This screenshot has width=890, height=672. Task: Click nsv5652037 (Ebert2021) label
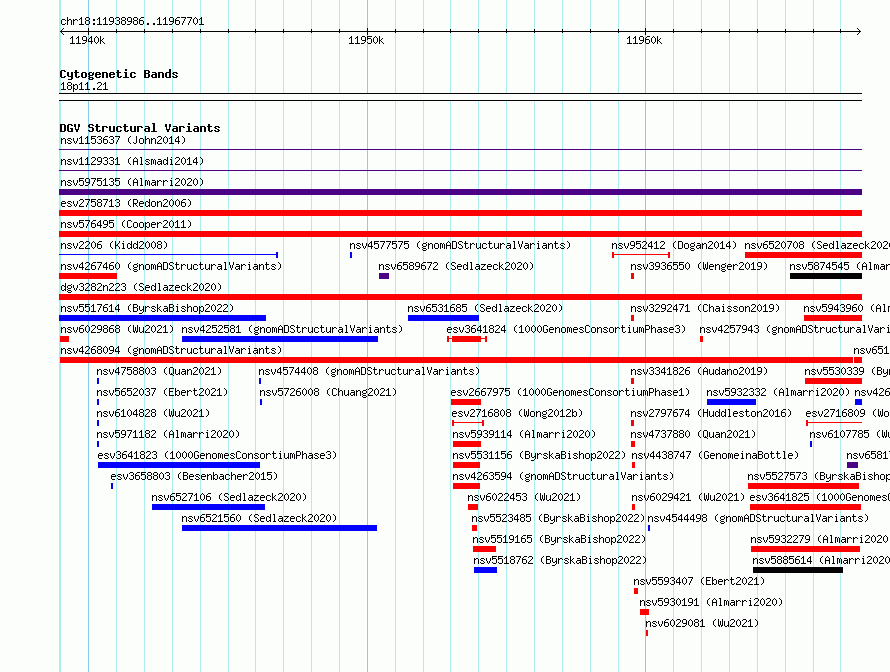click(162, 392)
